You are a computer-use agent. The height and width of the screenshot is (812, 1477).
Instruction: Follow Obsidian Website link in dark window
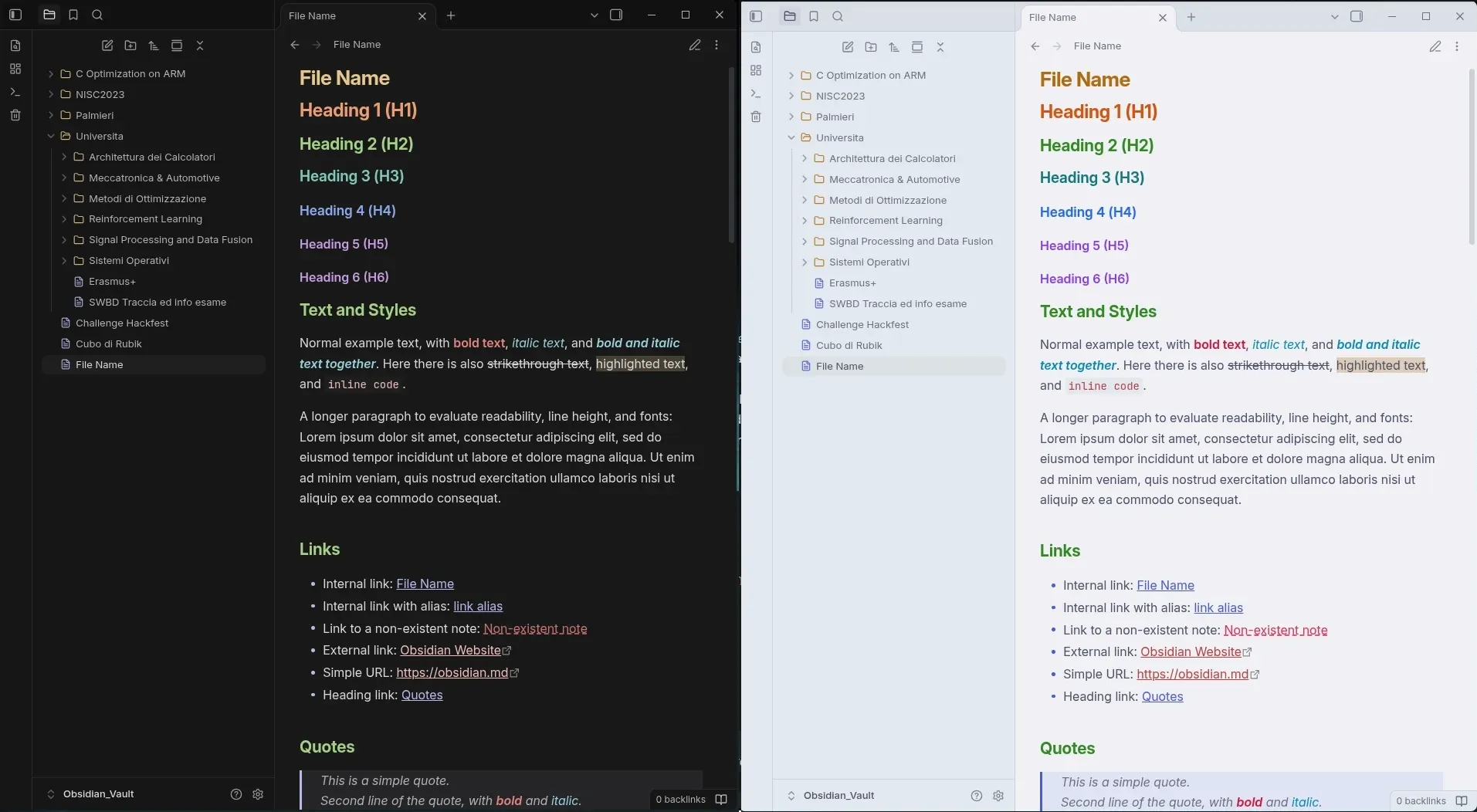[x=451, y=650]
